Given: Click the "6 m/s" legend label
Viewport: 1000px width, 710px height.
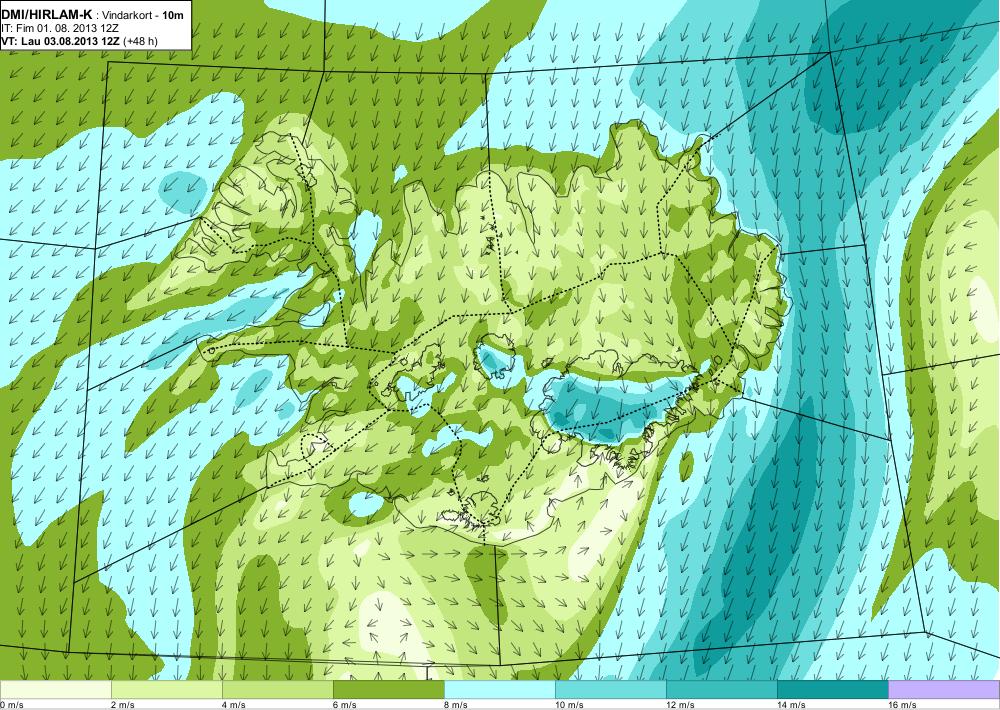Looking at the screenshot, I should coord(344,705).
